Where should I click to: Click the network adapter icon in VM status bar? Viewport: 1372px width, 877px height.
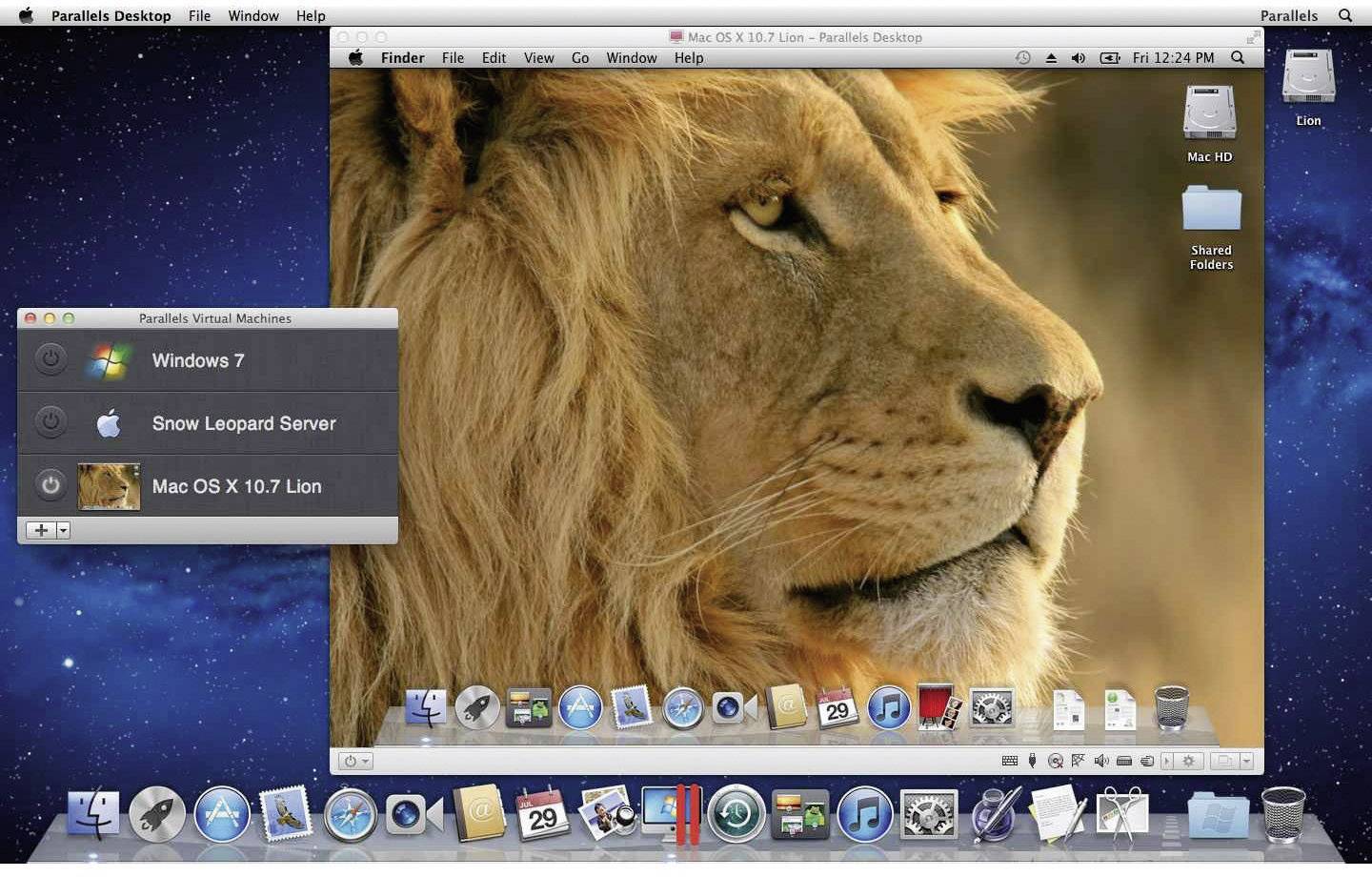click(x=1078, y=761)
